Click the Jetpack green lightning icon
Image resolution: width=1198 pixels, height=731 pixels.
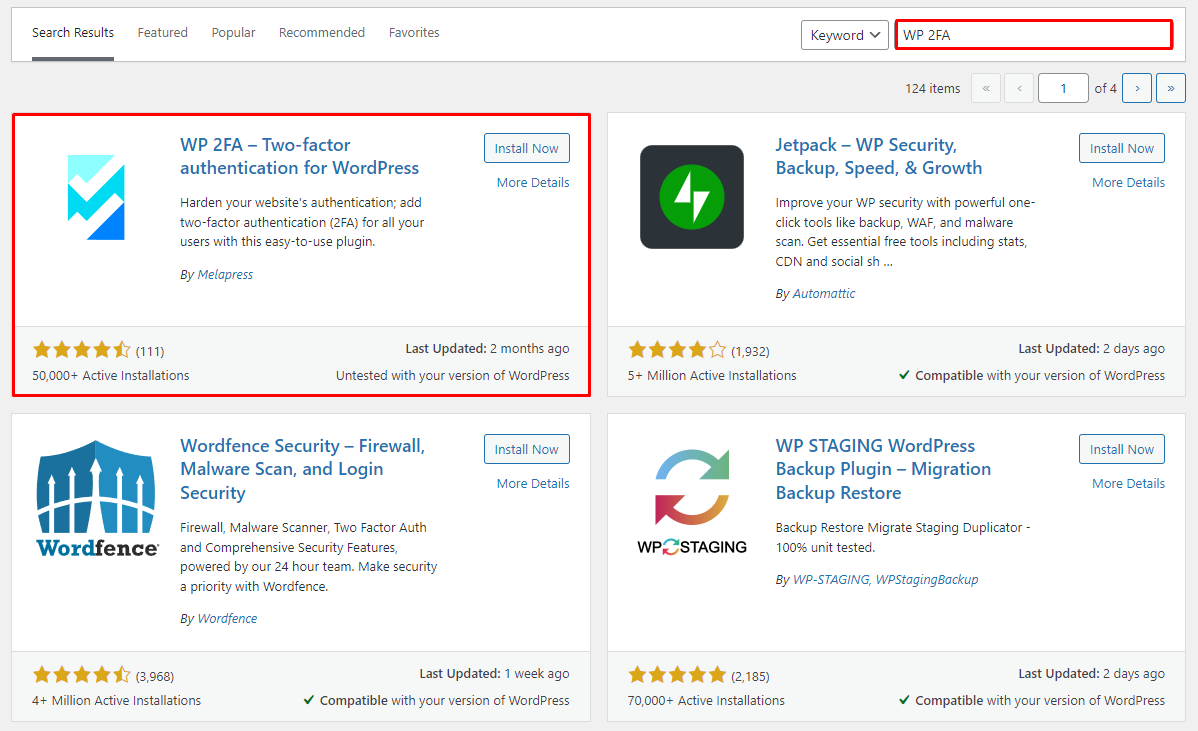click(x=691, y=197)
